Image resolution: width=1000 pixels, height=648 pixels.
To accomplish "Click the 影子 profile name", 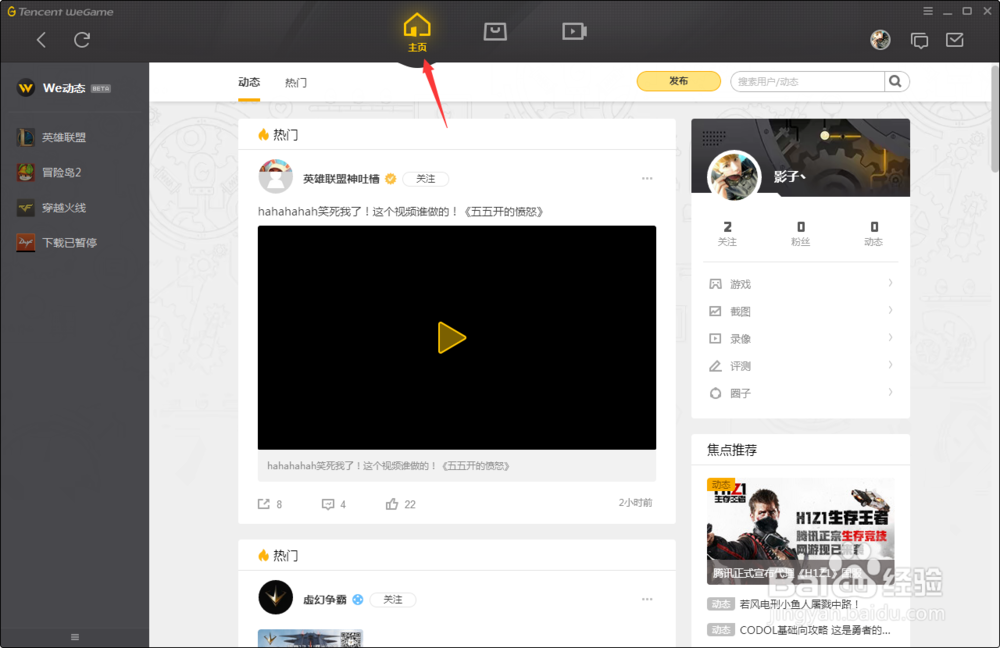I will 790,177.
